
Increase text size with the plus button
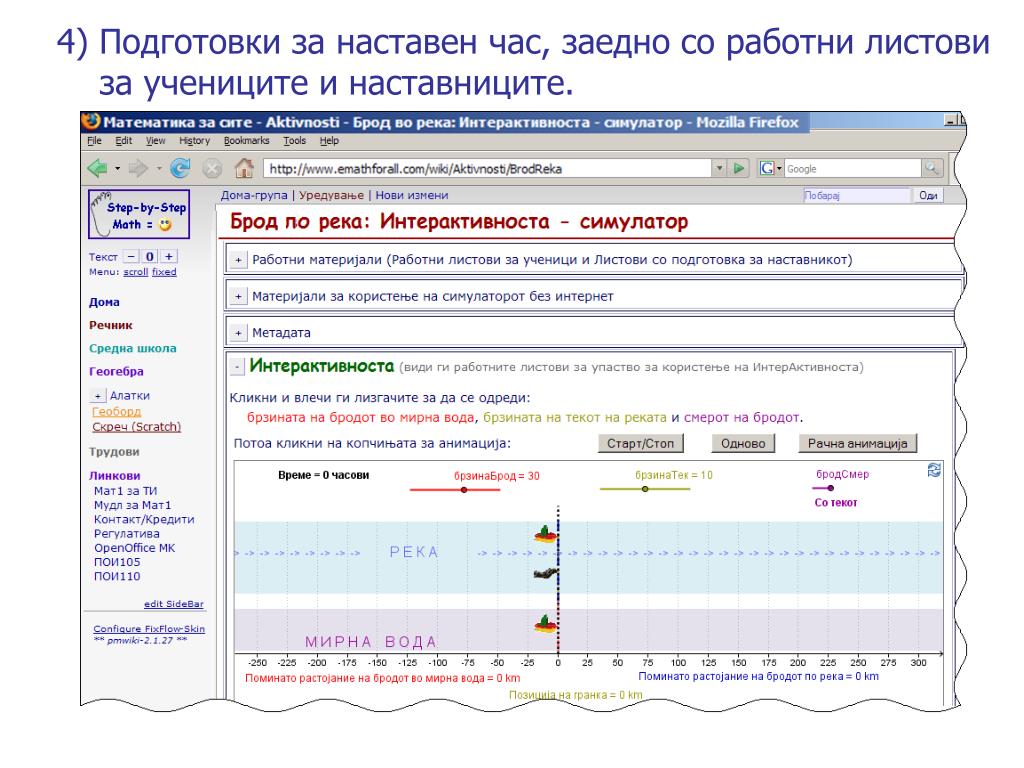coord(169,257)
